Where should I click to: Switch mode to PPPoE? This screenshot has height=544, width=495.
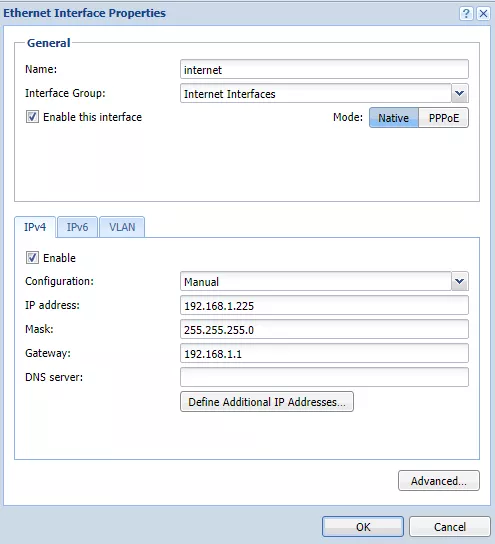tap(444, 118)
